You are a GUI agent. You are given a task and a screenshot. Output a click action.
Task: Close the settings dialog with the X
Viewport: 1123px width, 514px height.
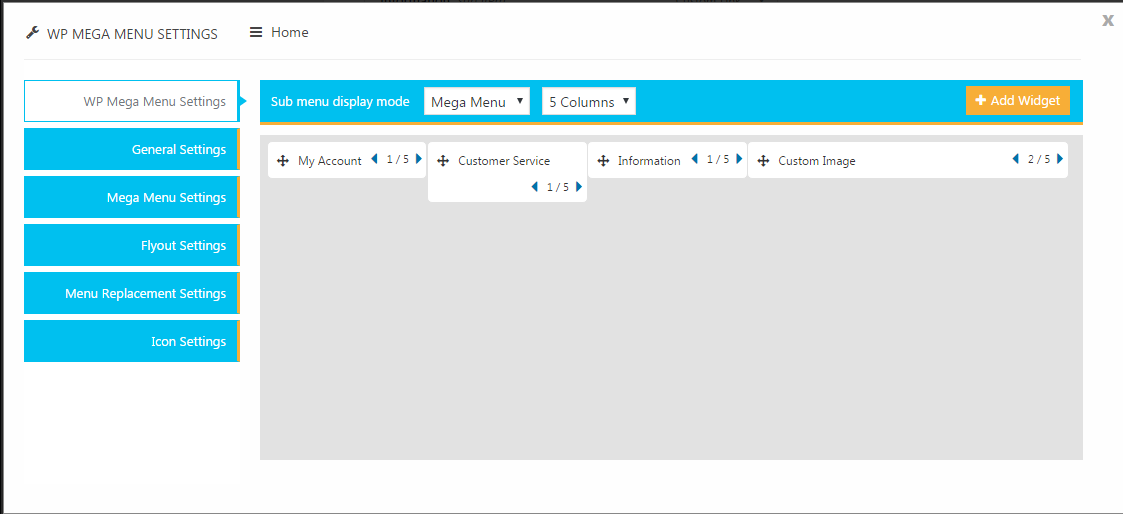point(1108,21)
